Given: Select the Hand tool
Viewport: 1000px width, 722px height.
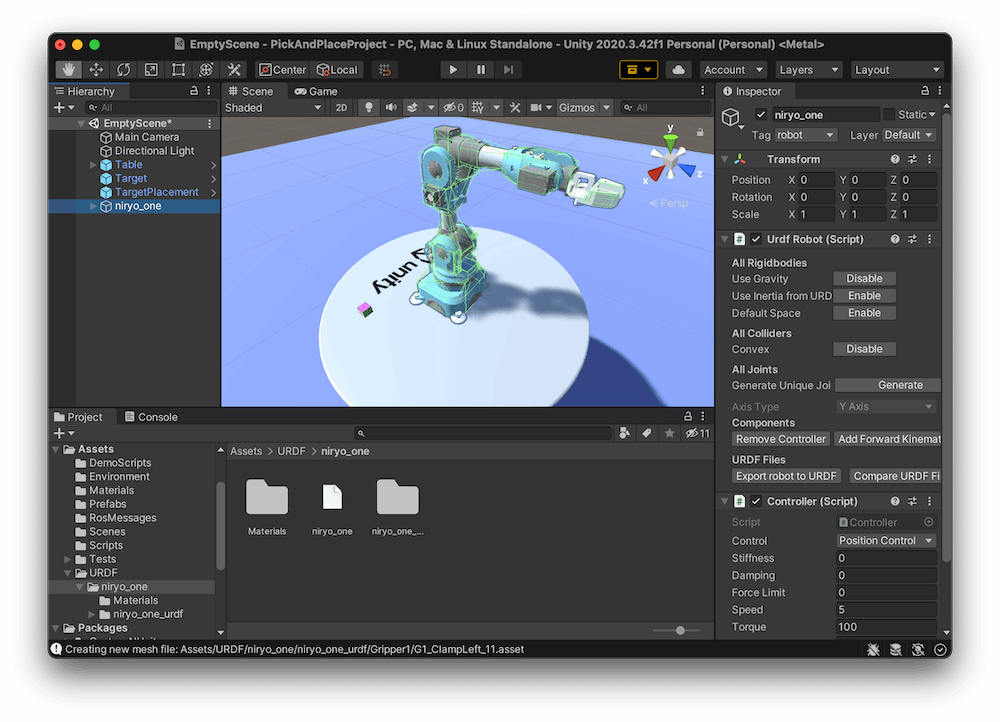Looking at the screenshot, I should click(68, 70).
